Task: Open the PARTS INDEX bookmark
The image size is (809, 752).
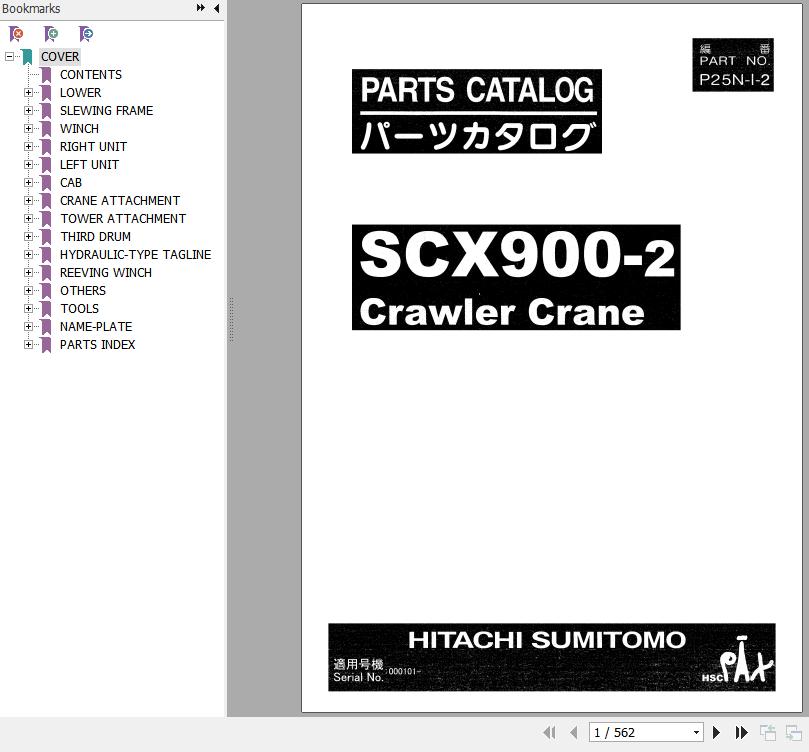Action: coord(97,345)
